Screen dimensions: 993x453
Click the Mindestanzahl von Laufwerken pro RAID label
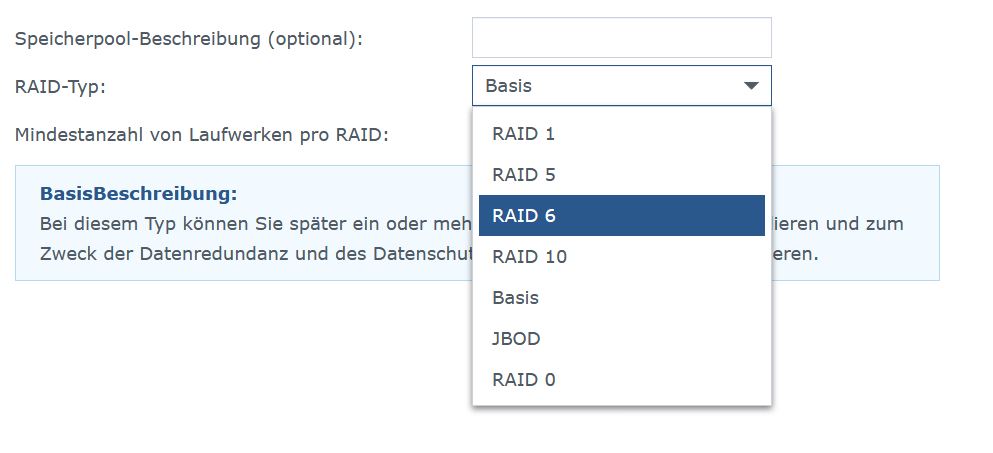[201, 133]
